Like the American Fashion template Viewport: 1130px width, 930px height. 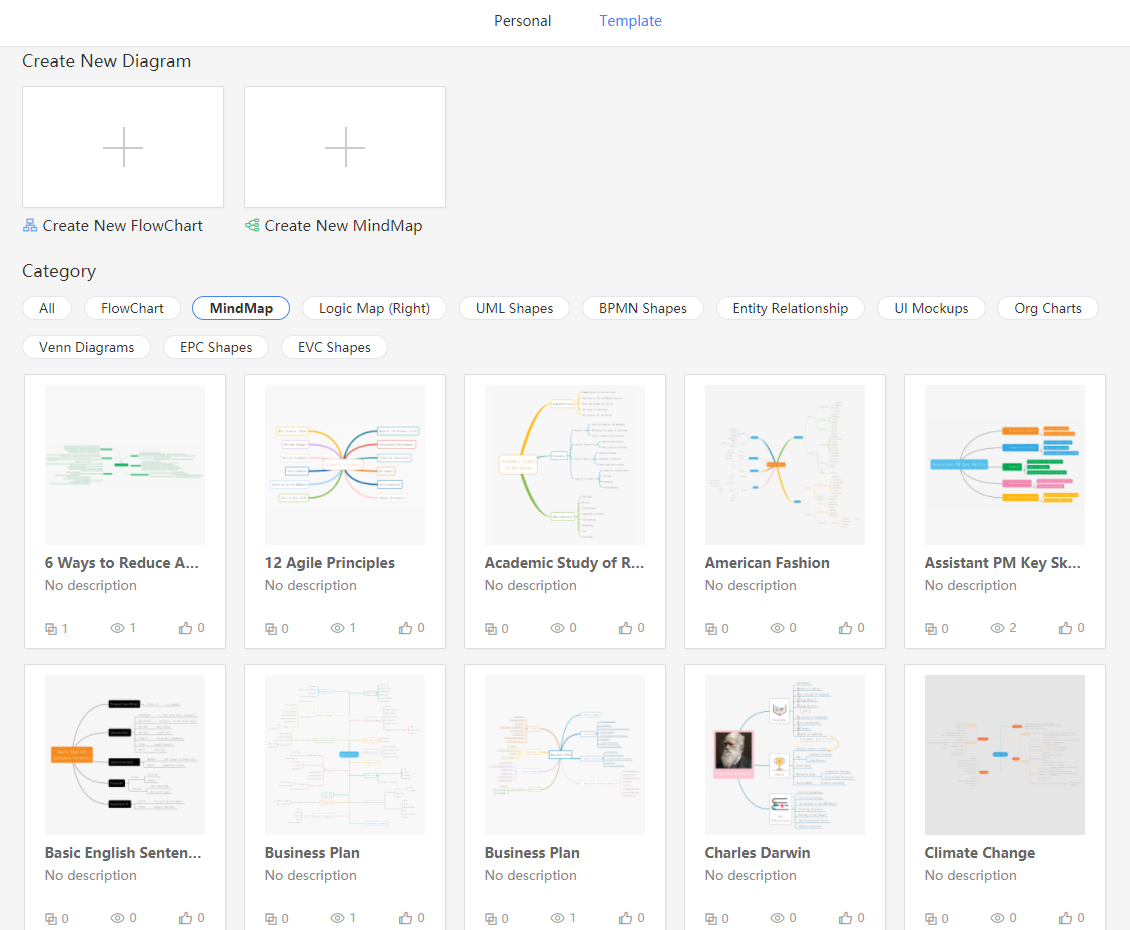click(845, 628)
